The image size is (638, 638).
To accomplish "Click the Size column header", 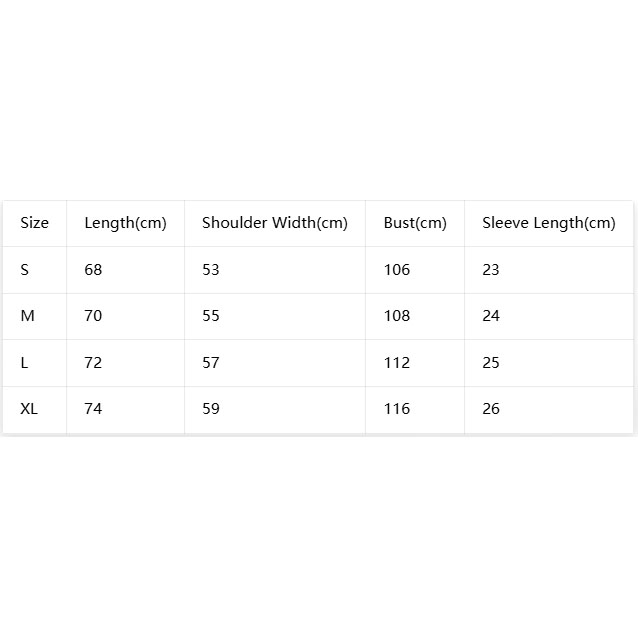I will 35,223.
